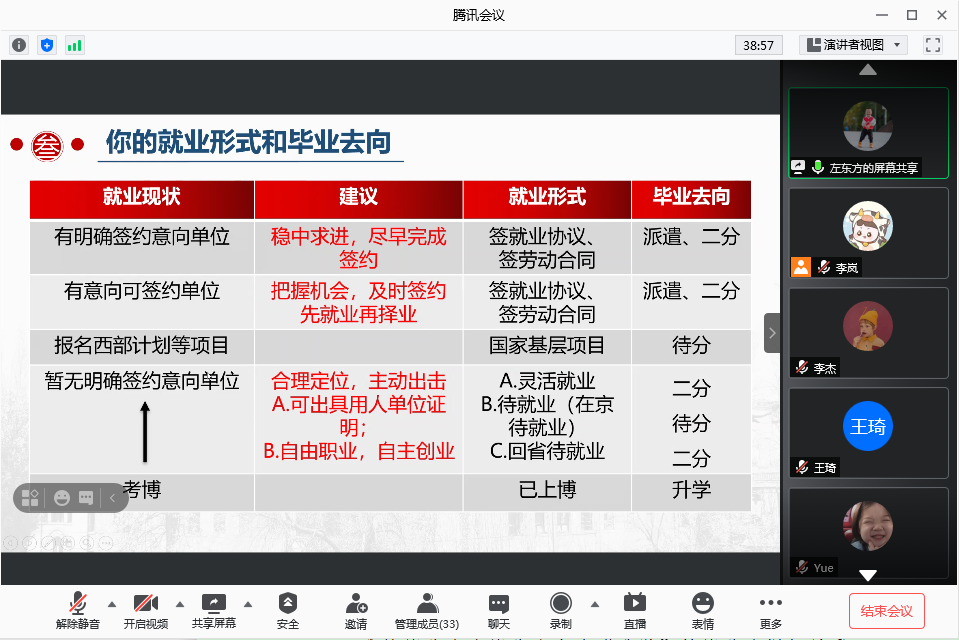Open the 更多 more menu
This screenshot has width=959, height=640.
[770, 610]
